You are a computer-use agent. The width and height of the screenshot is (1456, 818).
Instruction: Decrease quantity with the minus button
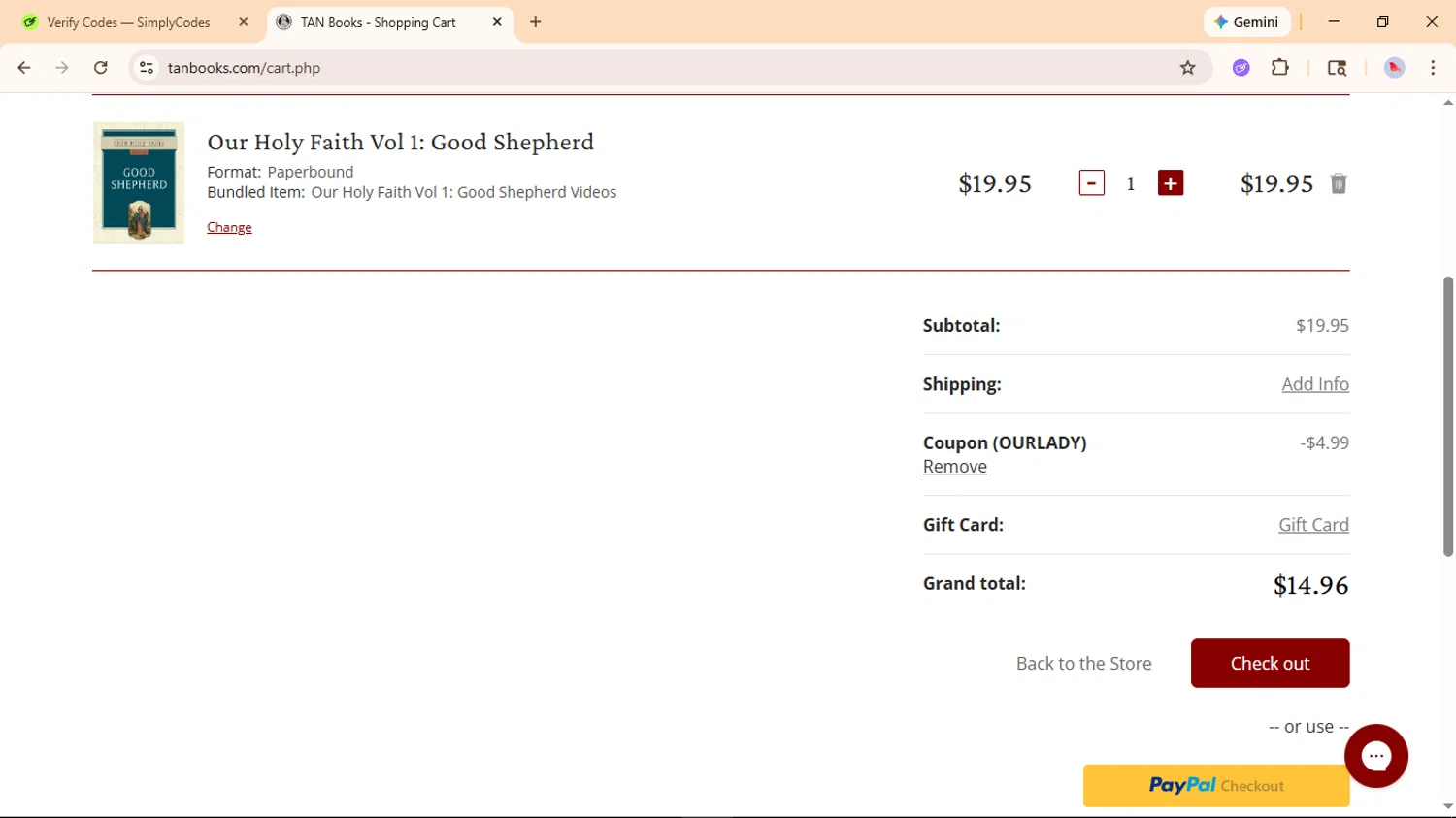pyautogui.click(x=1092, y=183)
